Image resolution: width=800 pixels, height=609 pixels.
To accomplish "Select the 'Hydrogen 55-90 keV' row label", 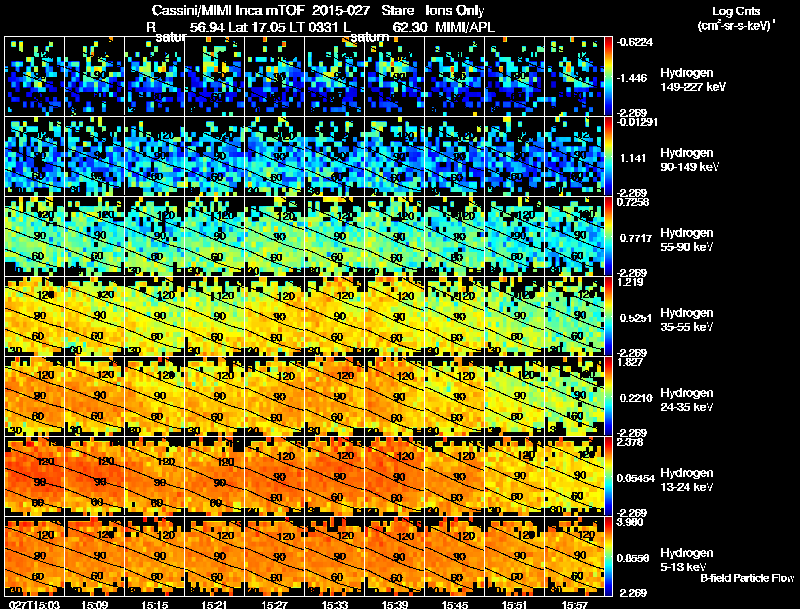I will [x=687, y=240].
